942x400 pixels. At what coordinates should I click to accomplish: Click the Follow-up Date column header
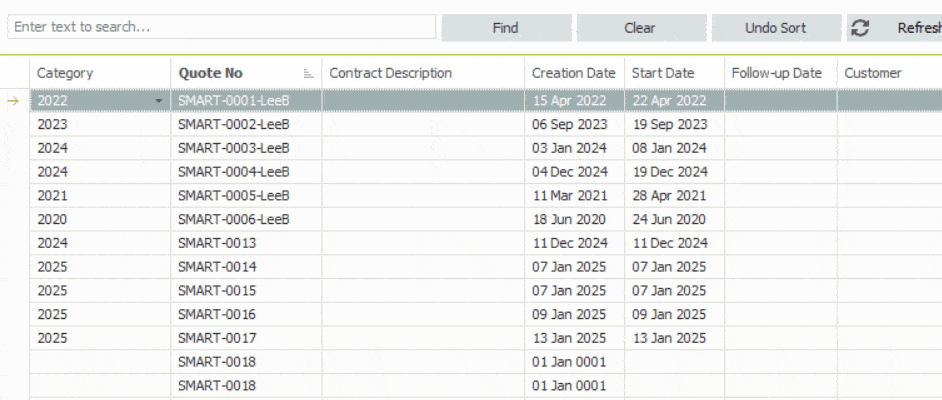click(x=777, y=73)
